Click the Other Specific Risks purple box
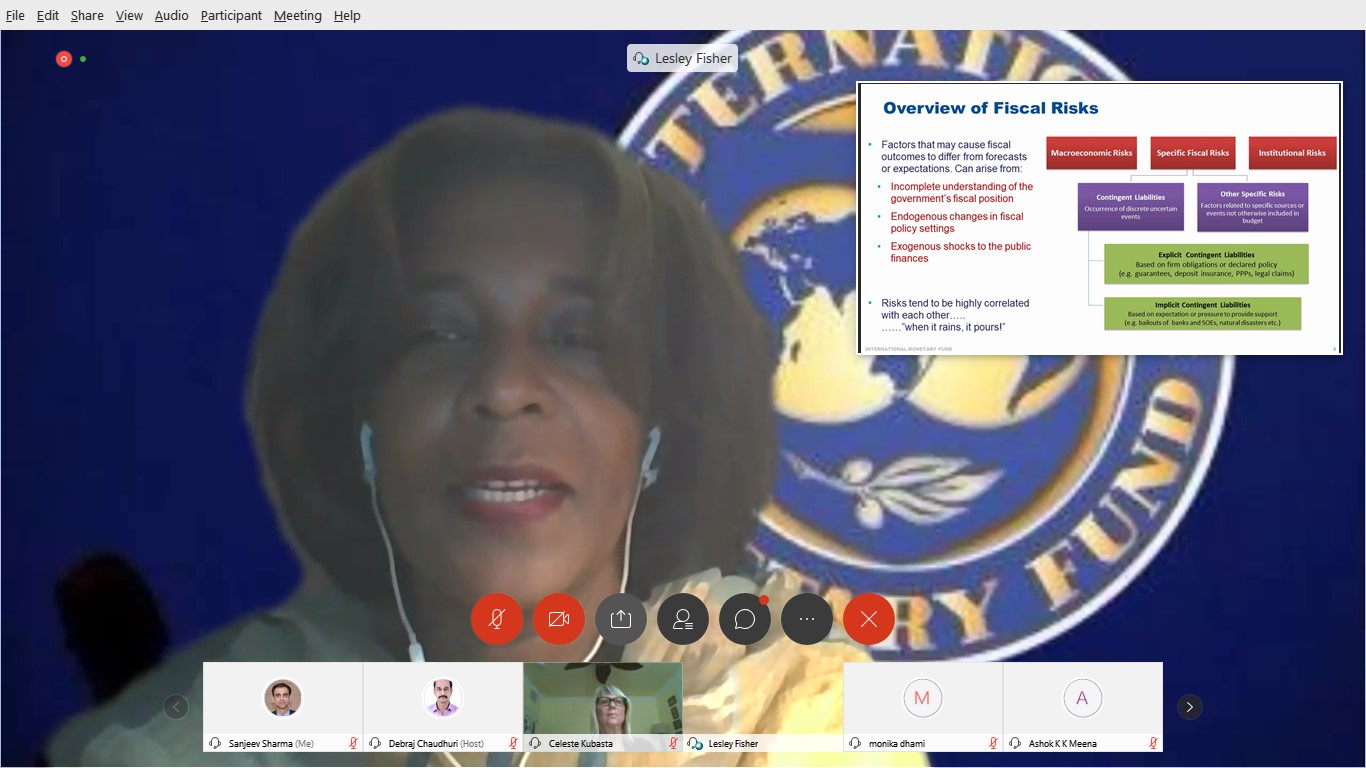1366x768 pixels. tap(1252, 206)
